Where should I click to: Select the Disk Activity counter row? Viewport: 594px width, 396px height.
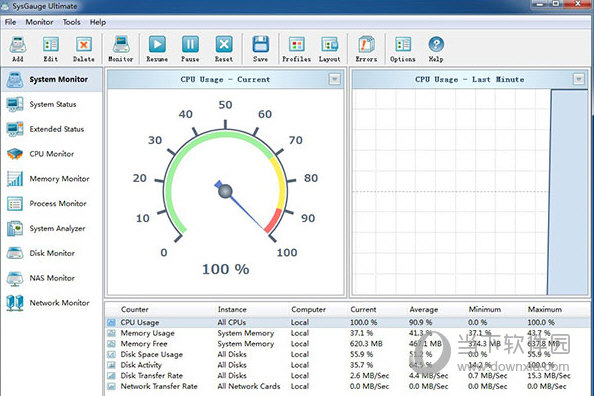click(348, 365)
